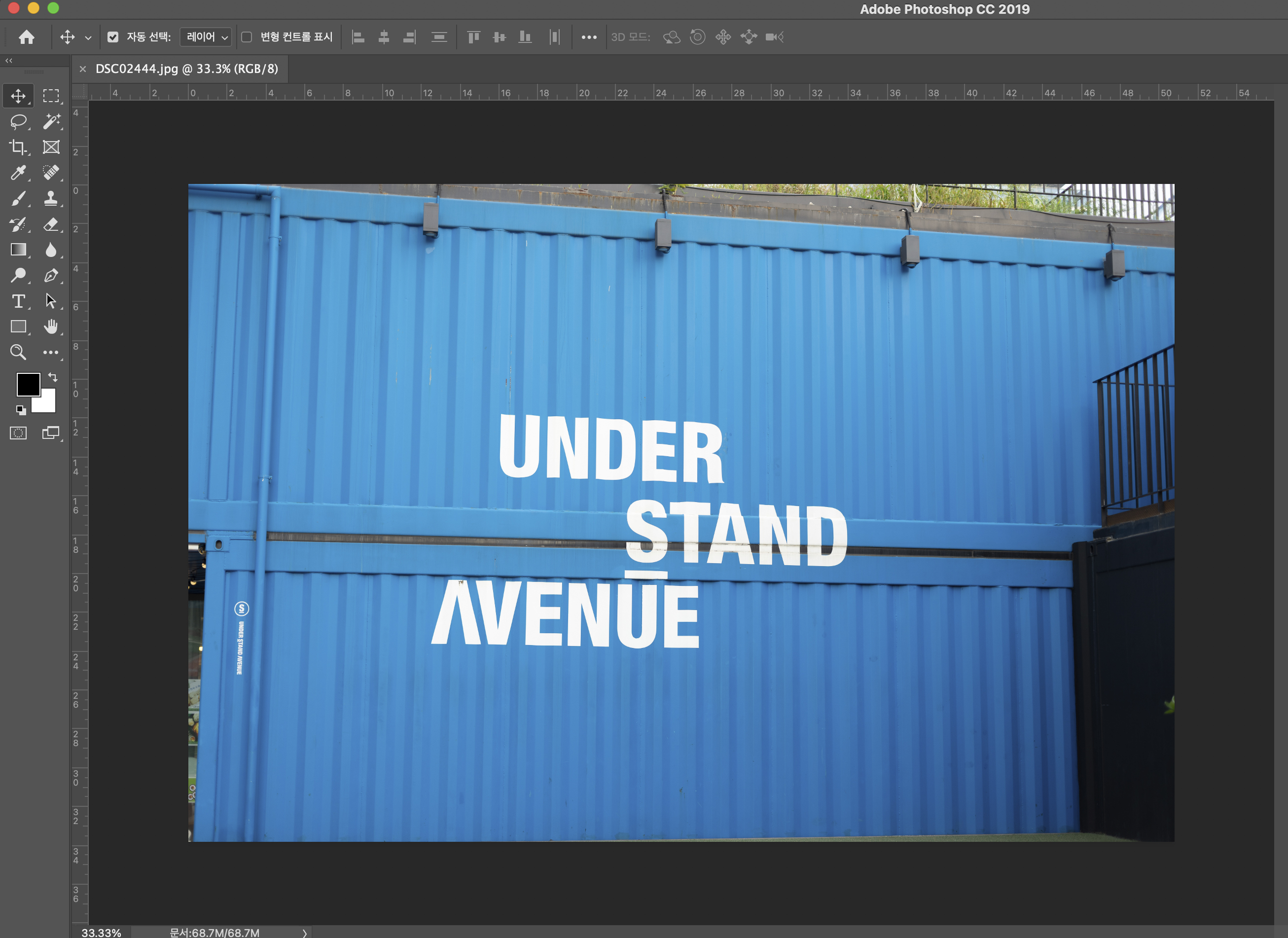Select the Horizontal Type tool
Viewport: 1288px width, 938px height.
point(18,301)
